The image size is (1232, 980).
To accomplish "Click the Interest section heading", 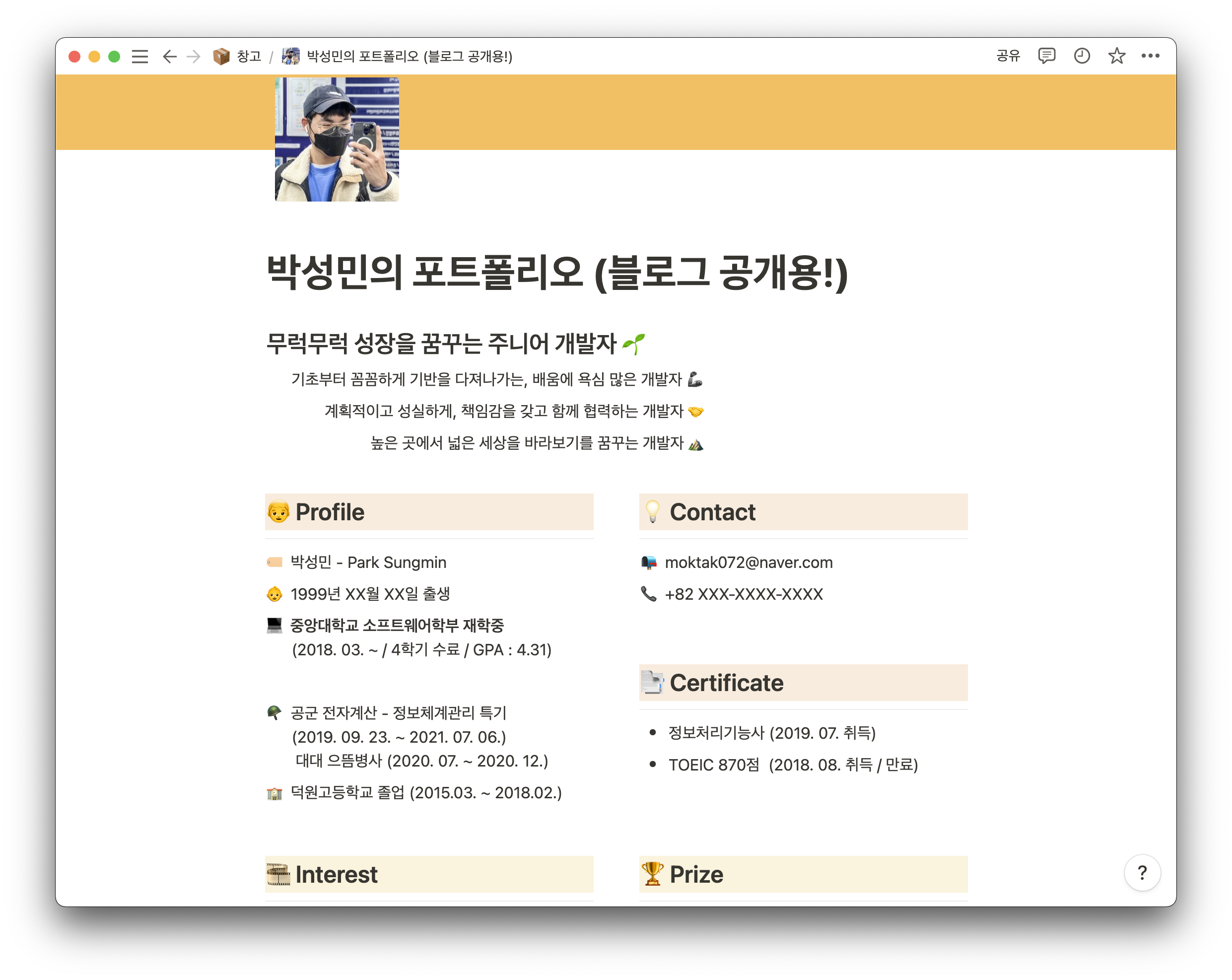I will coord(336,874).
